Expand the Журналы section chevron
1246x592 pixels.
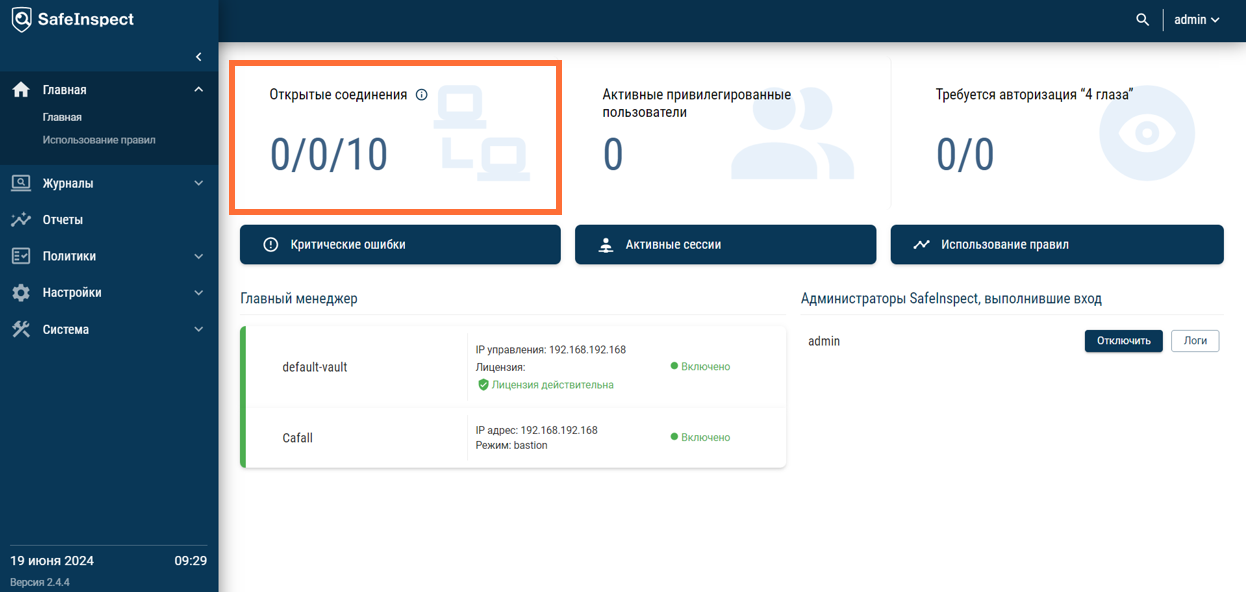pos(198,183)
